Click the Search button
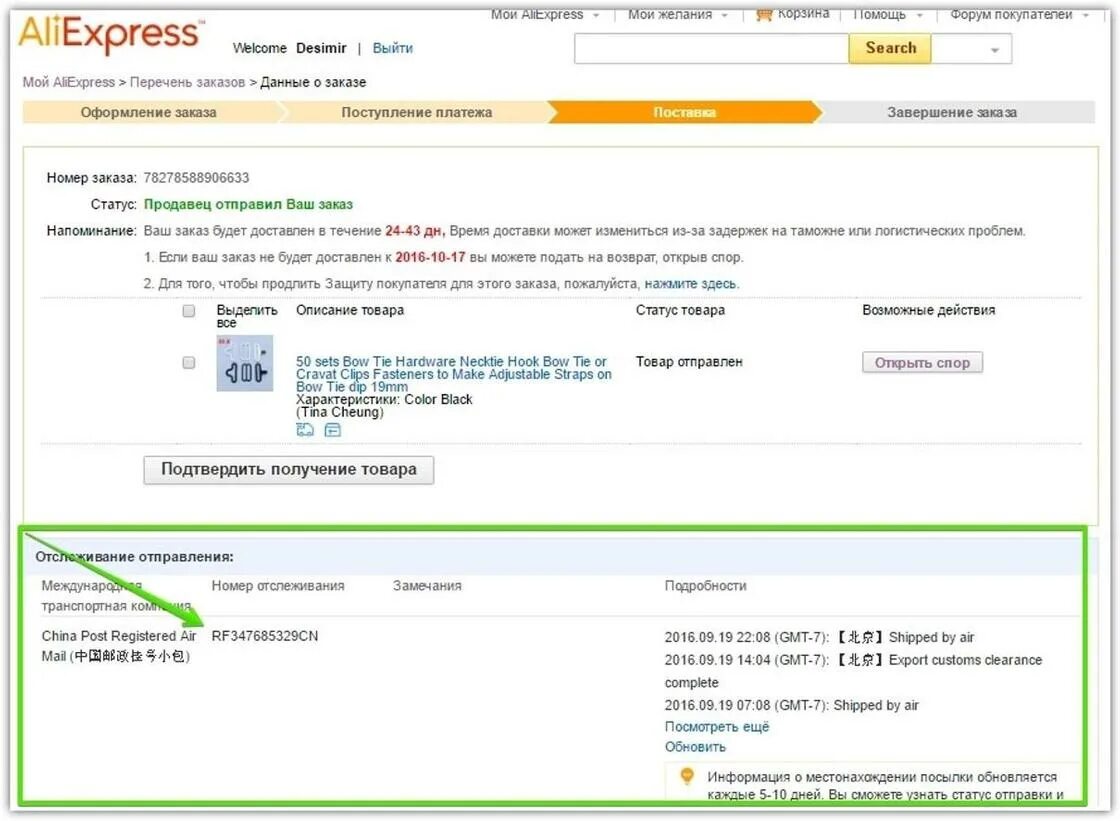 (890, 48)
